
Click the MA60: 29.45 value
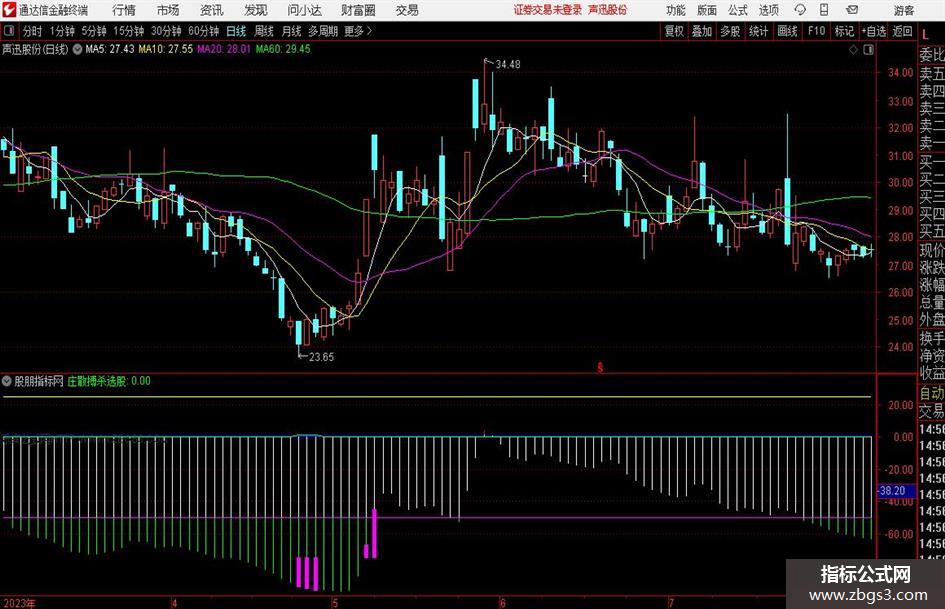pos(283,49)
